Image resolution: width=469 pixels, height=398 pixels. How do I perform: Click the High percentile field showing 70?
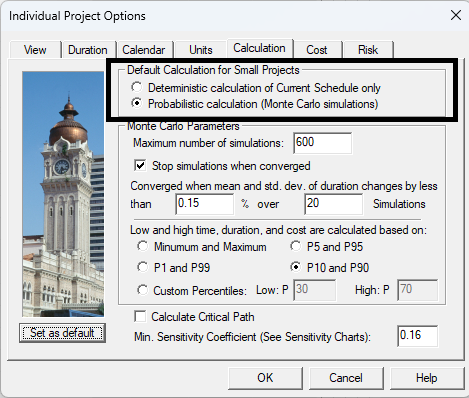(417, 290)
